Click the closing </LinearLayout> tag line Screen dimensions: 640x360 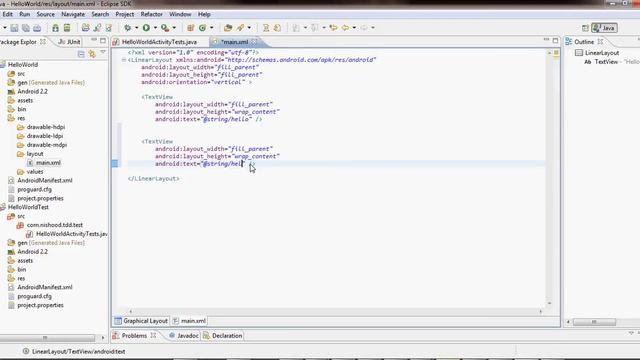(x=153, y=179)
